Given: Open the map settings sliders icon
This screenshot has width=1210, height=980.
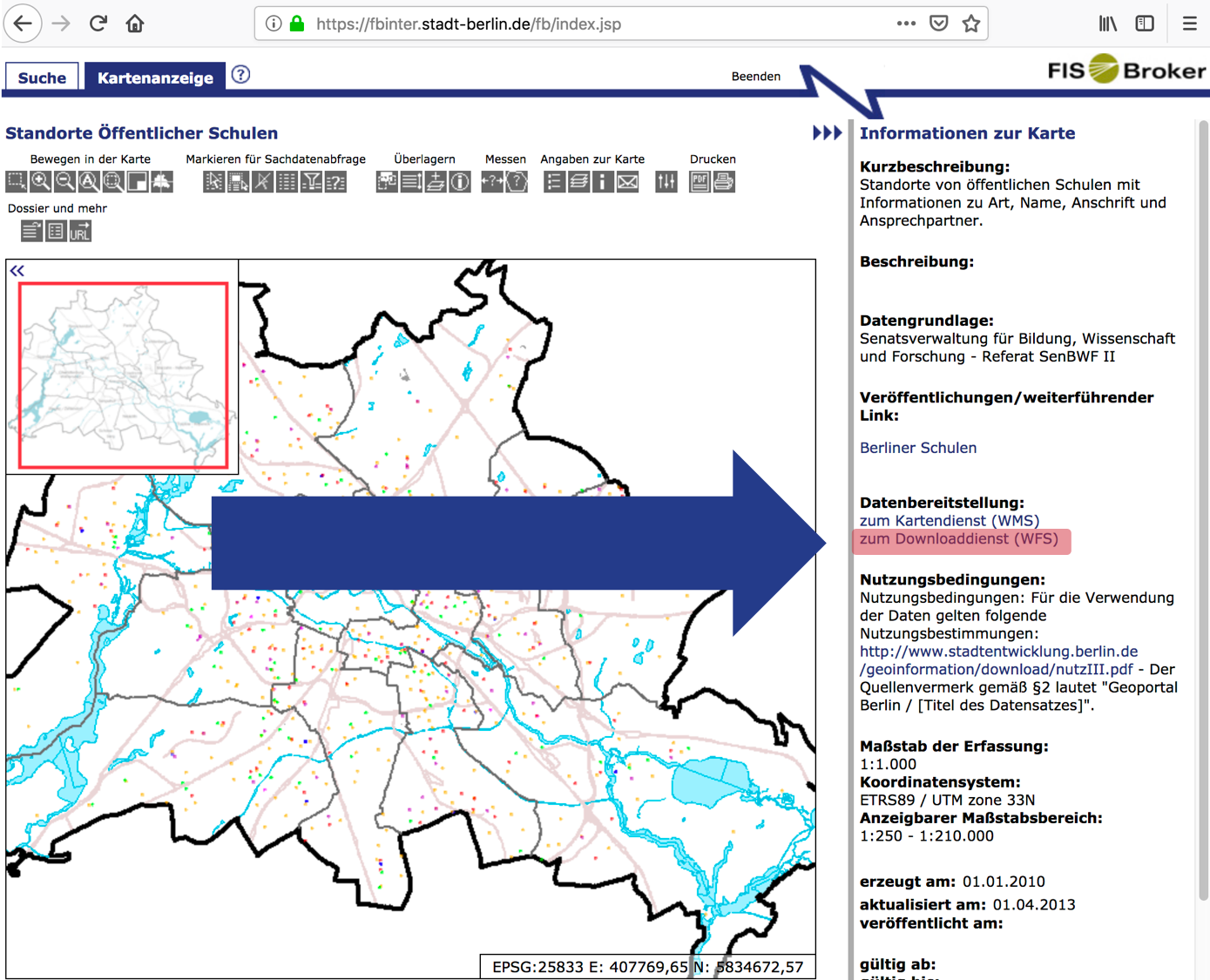Looking at the screenshot, I should coord(666,181).
